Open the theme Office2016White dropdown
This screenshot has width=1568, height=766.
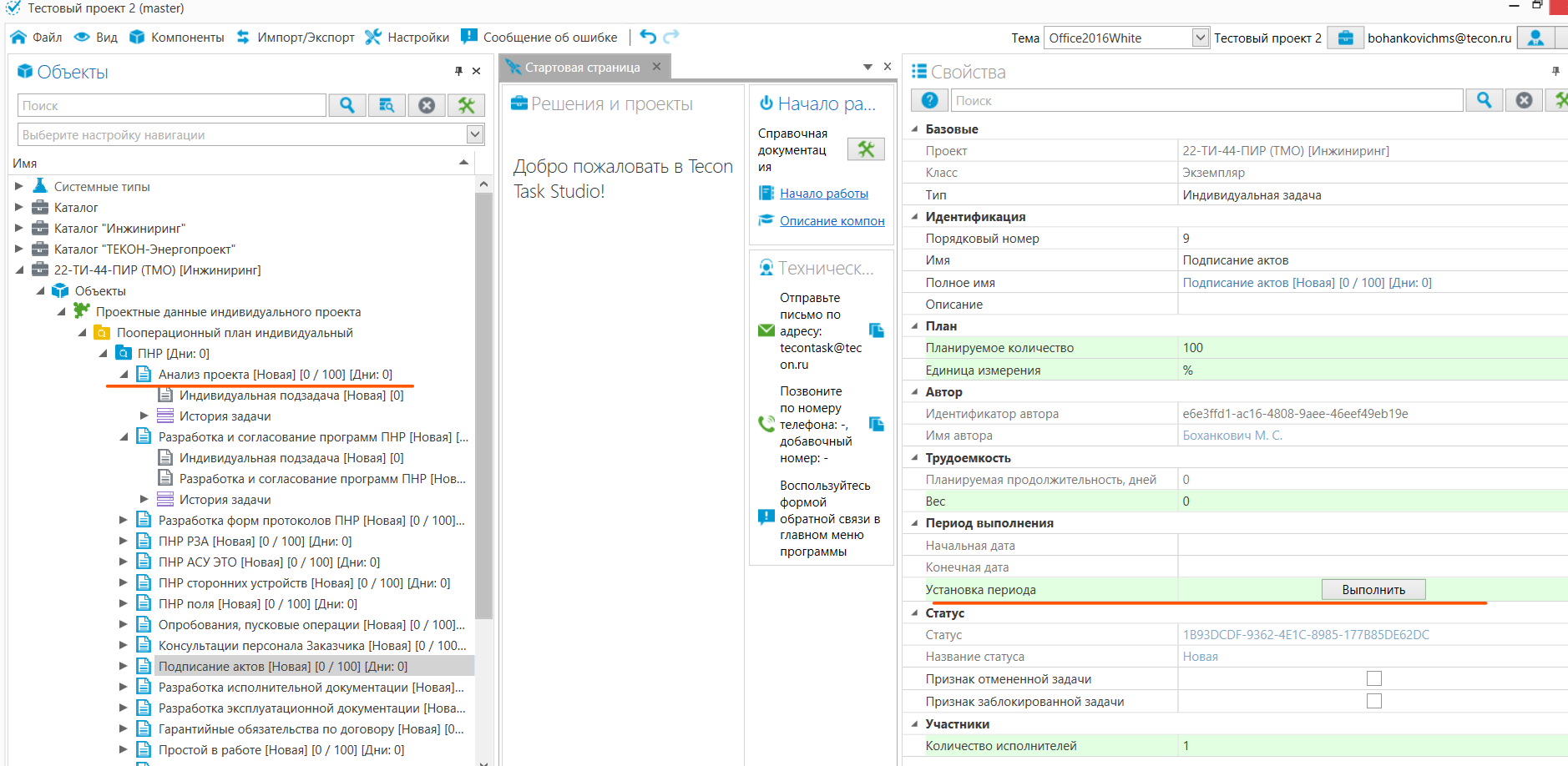point(1200,38)
